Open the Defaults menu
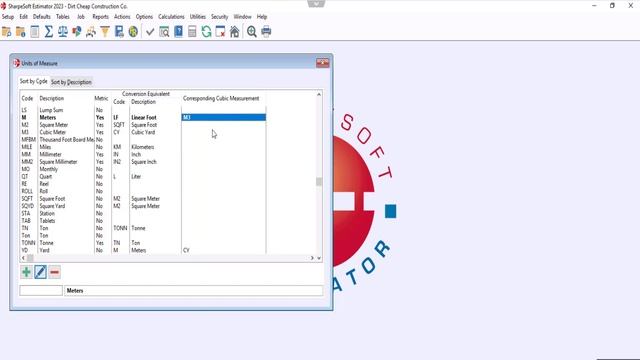 (42, 17)
